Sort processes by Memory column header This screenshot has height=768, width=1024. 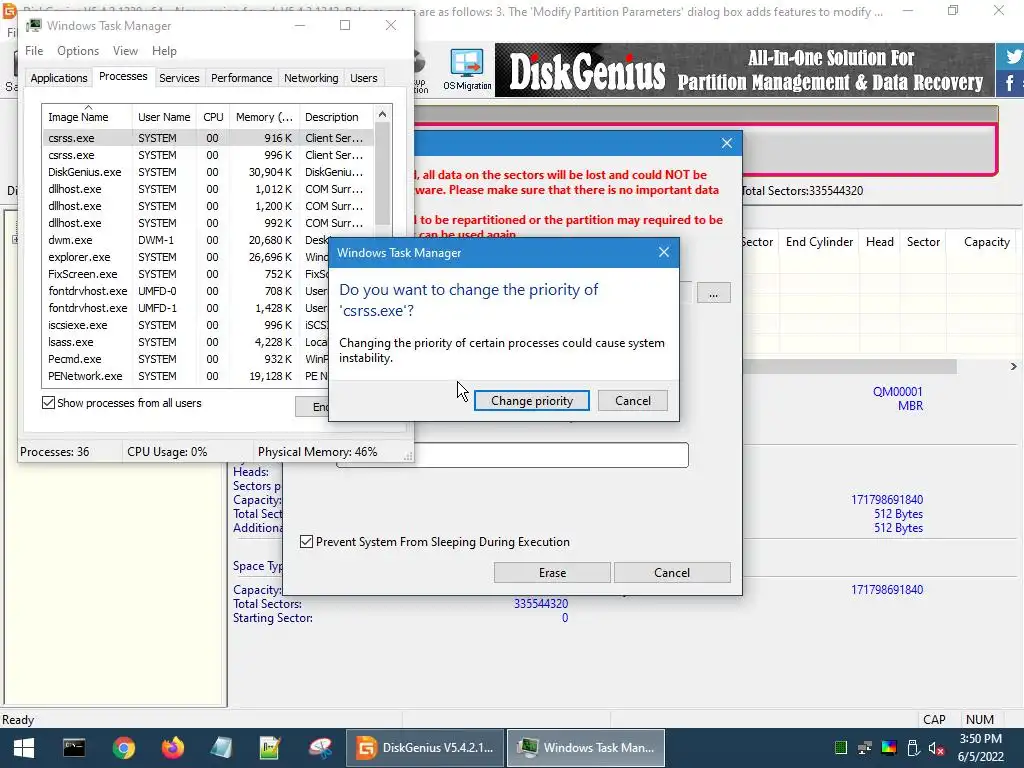(x=264, y=117)
